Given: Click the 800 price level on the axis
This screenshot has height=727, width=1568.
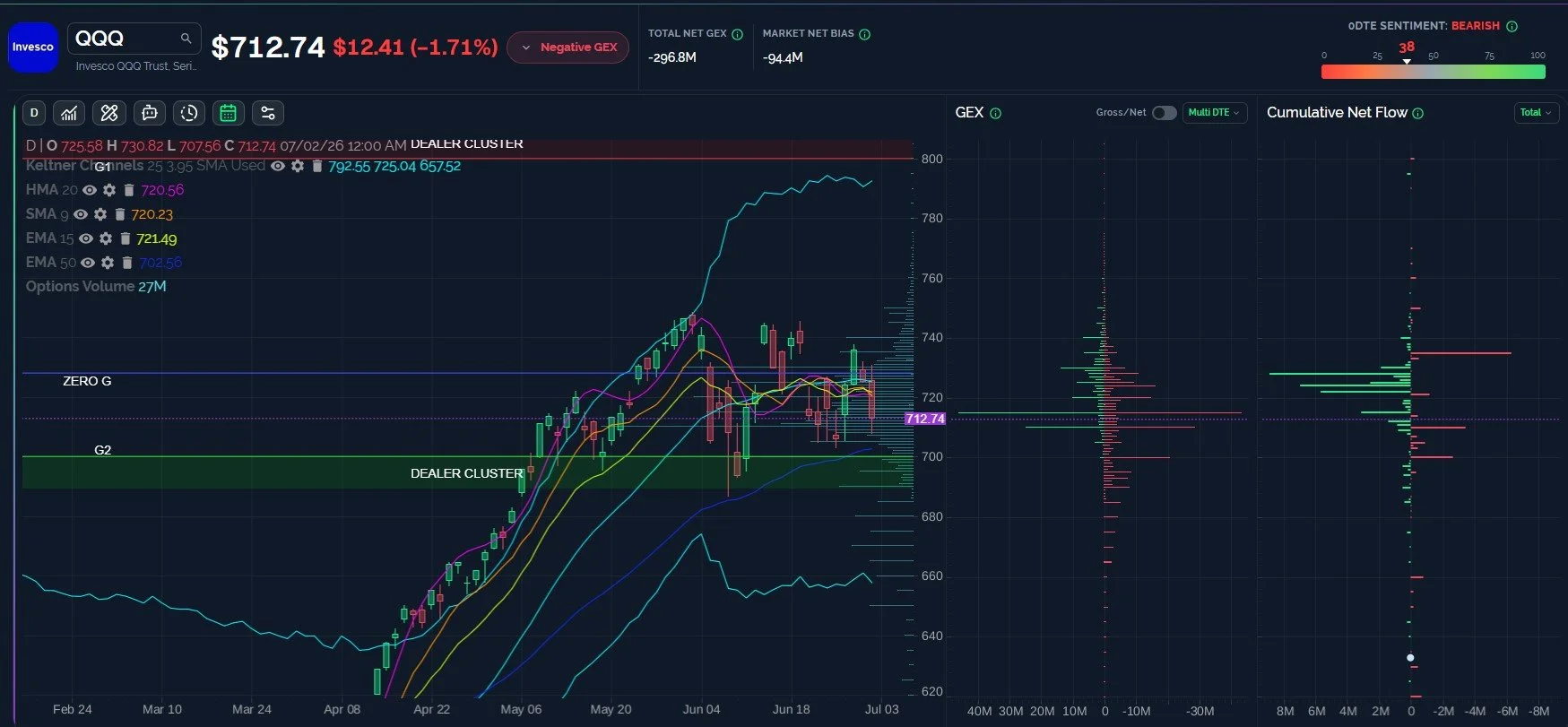Looking at the screenshot, I should [x=932, y=159].
